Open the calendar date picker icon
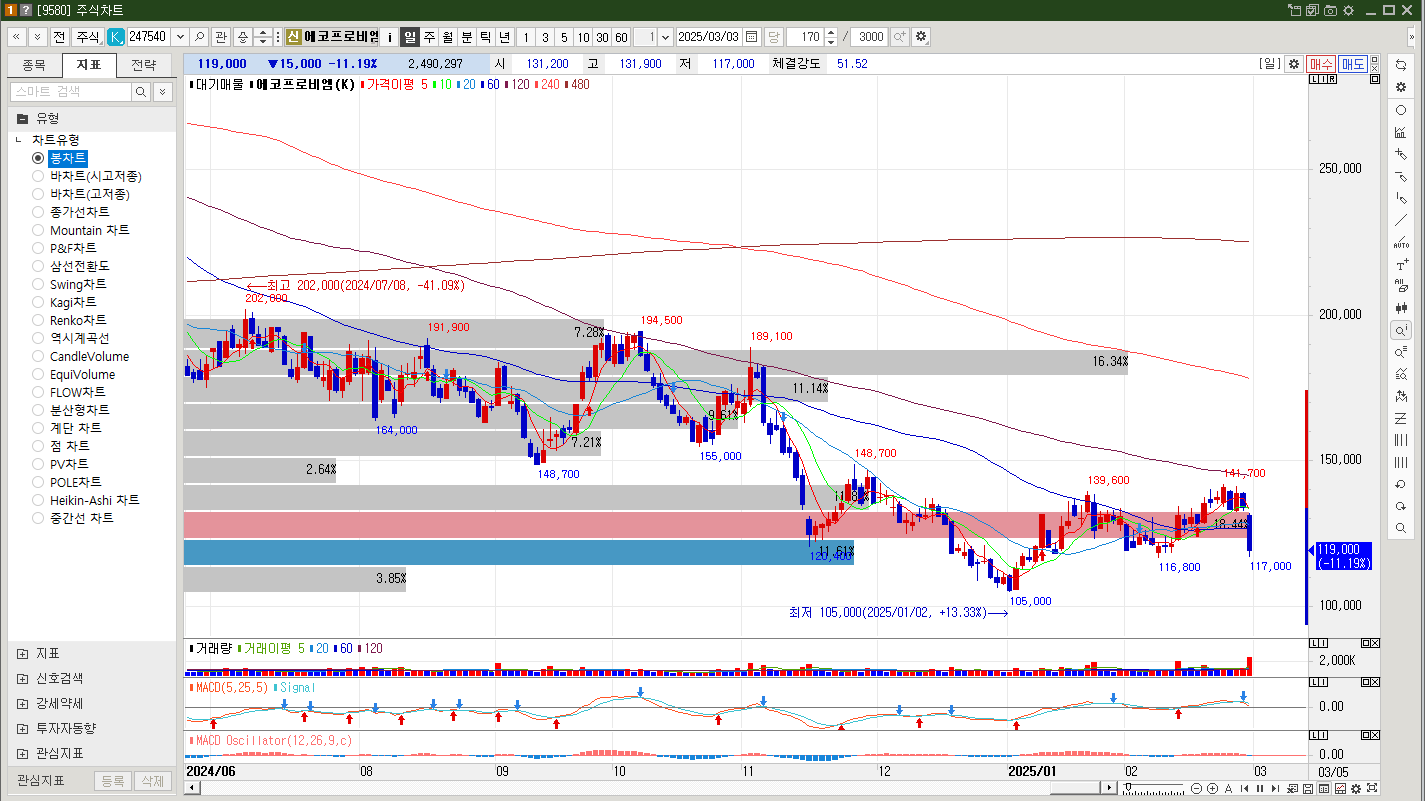1425x801 pixels. tap(751, 36)
